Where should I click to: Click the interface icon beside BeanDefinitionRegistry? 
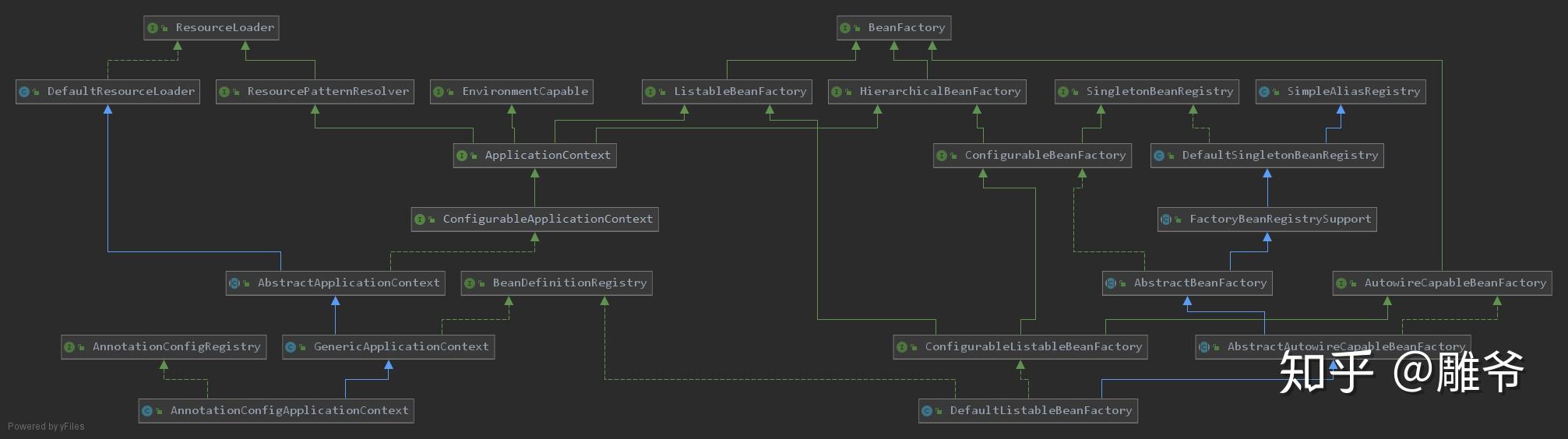pyautogui.click(x=470, y=283)
